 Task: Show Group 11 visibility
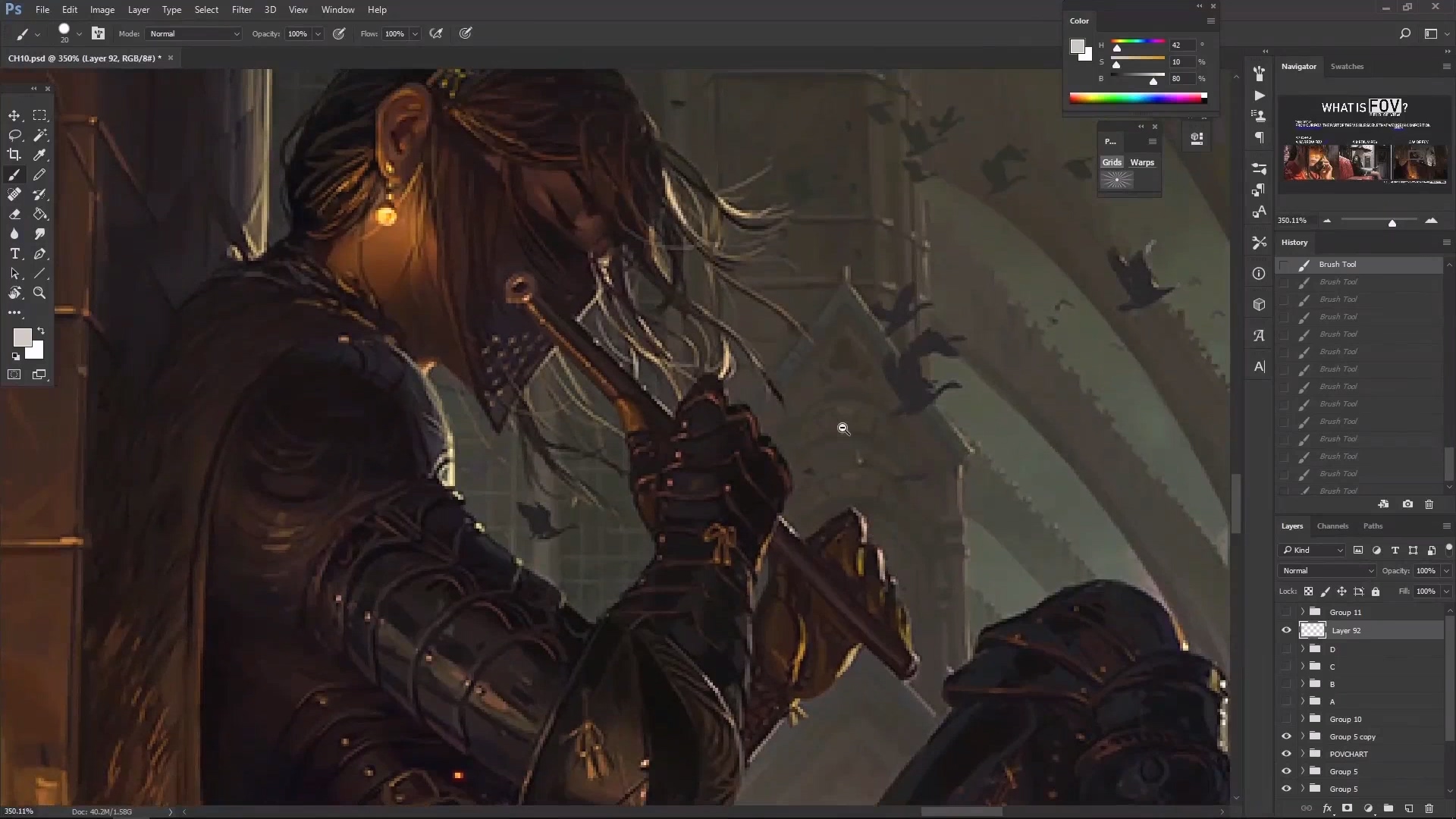pos(1286,612)
